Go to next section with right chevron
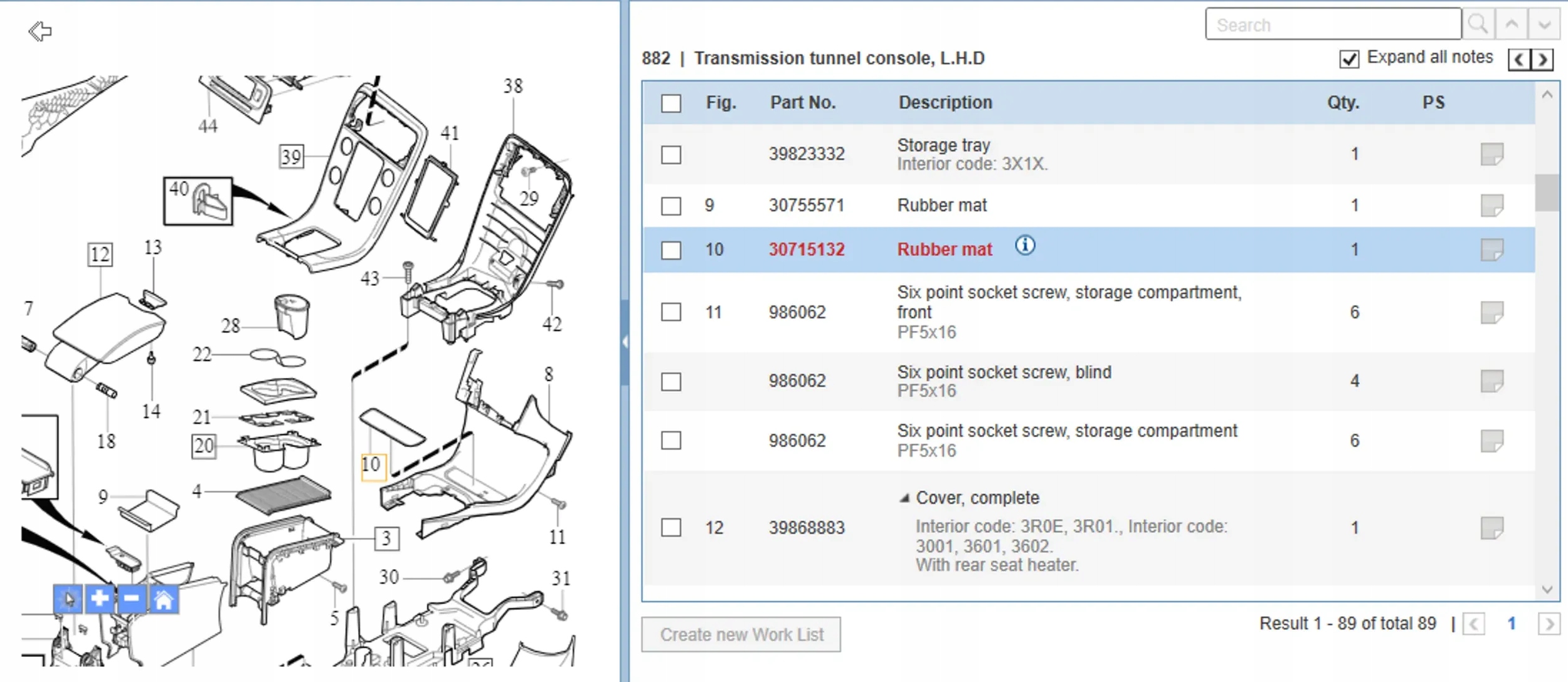 tap(1543, 60)
